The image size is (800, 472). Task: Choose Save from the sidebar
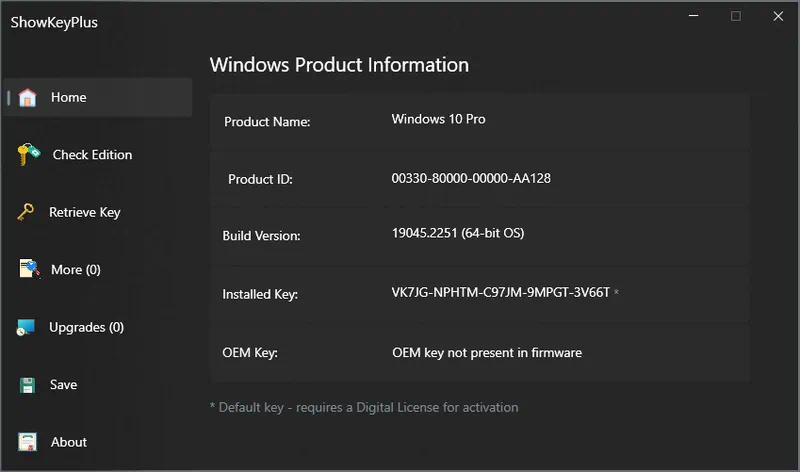(x=63, y=385)
